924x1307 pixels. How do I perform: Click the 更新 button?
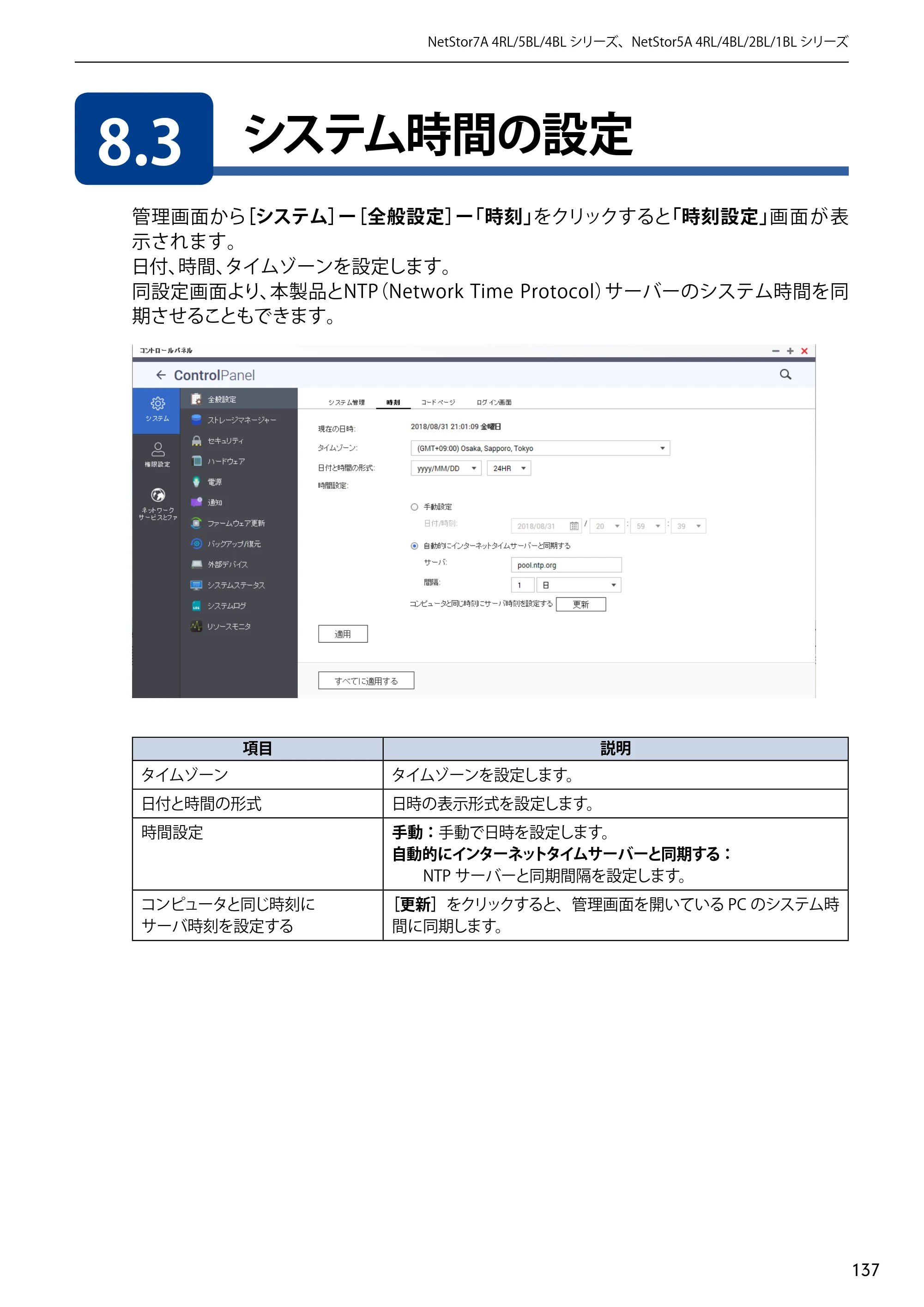pos(580,604)
